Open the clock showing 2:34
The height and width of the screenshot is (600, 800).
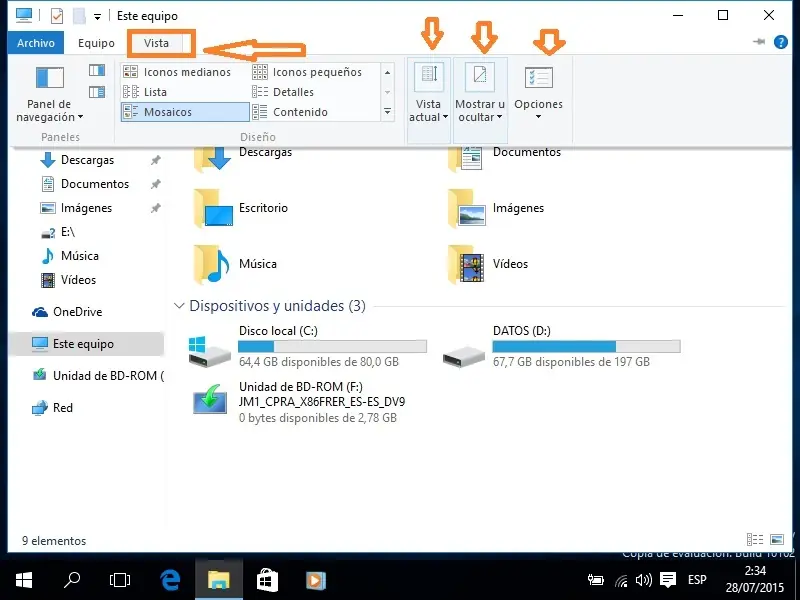pyautogui.click(x=755, y=579)
